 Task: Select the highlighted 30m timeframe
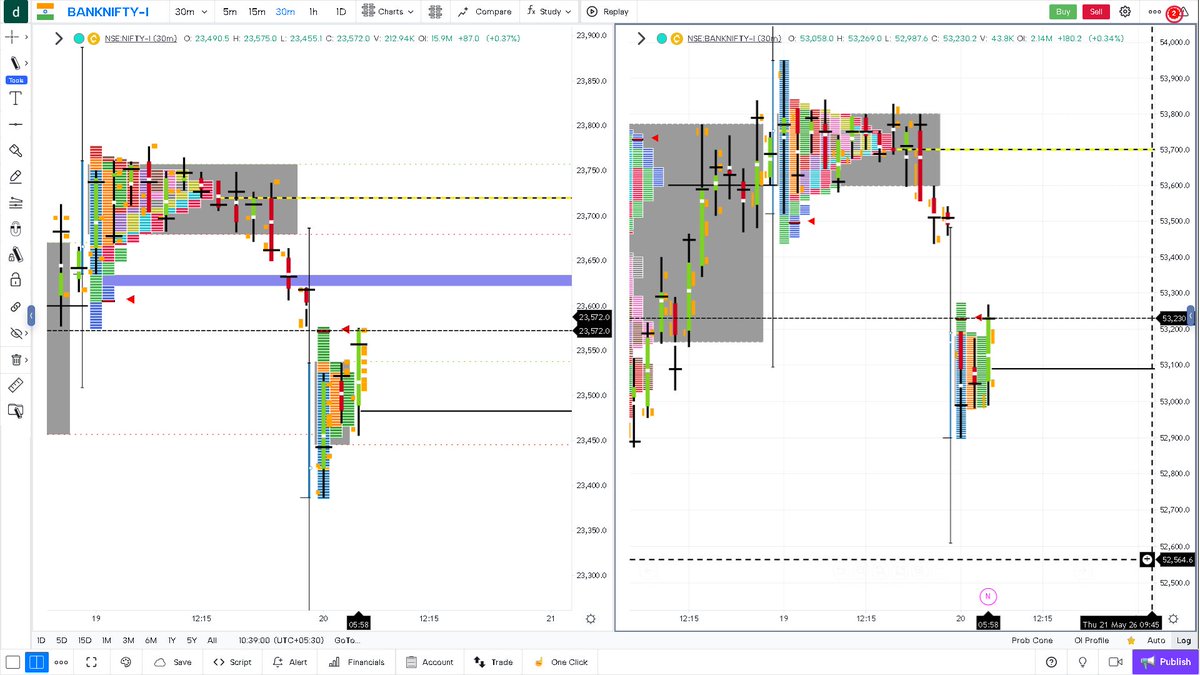[x=285, y=12]
